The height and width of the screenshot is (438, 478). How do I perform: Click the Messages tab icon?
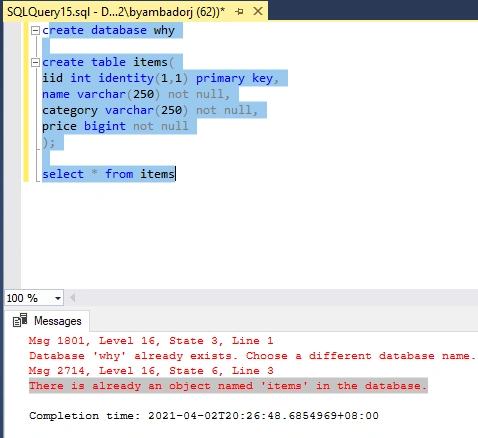coord(20,321)
